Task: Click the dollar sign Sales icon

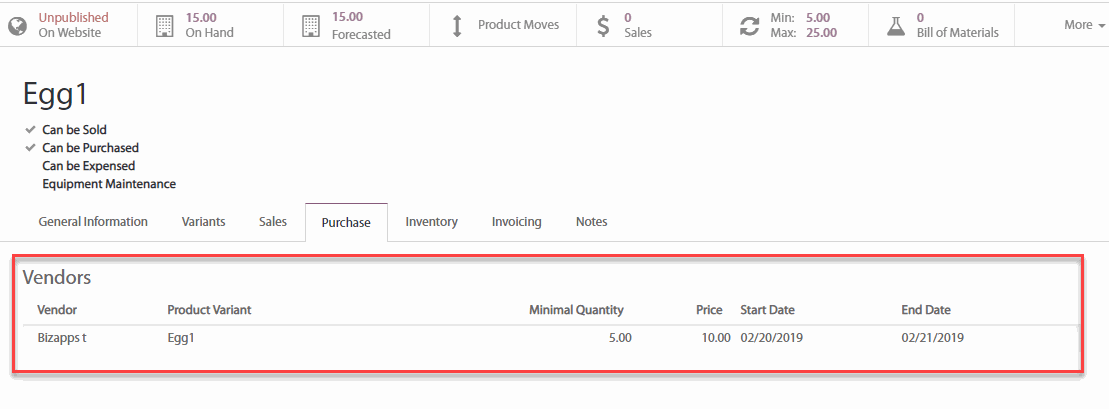Action: (x=603, y=25)
